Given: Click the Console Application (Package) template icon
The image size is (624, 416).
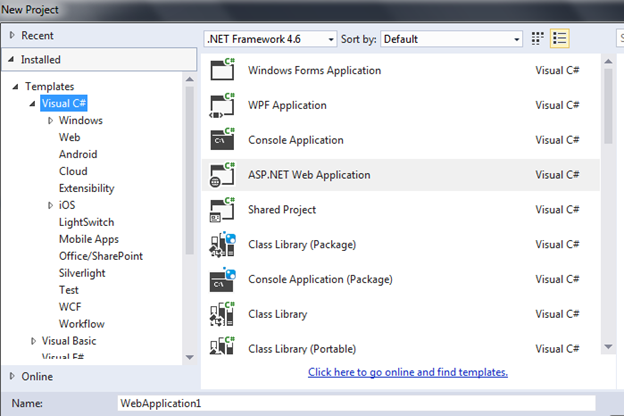Looking at the screenshot, I should point(222,279).
